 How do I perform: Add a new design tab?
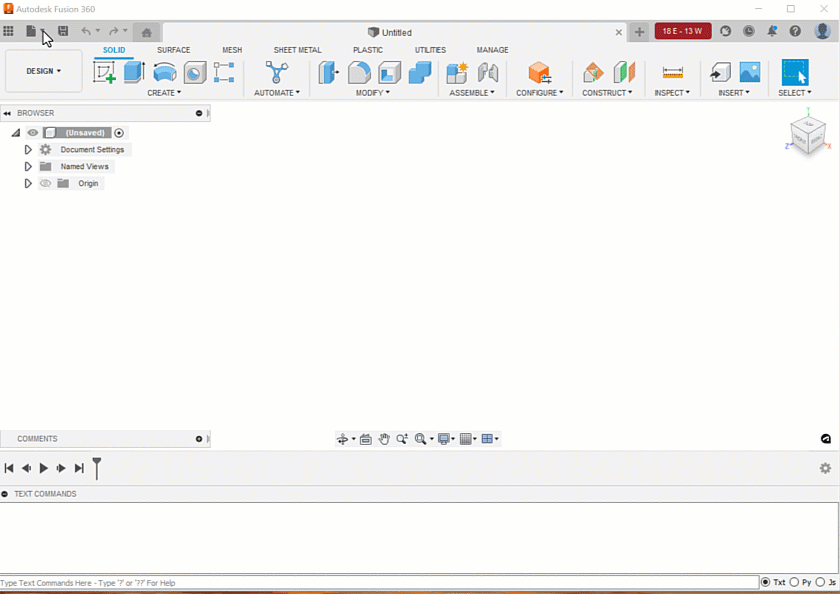pyautogui.click(x=639, y=32)
